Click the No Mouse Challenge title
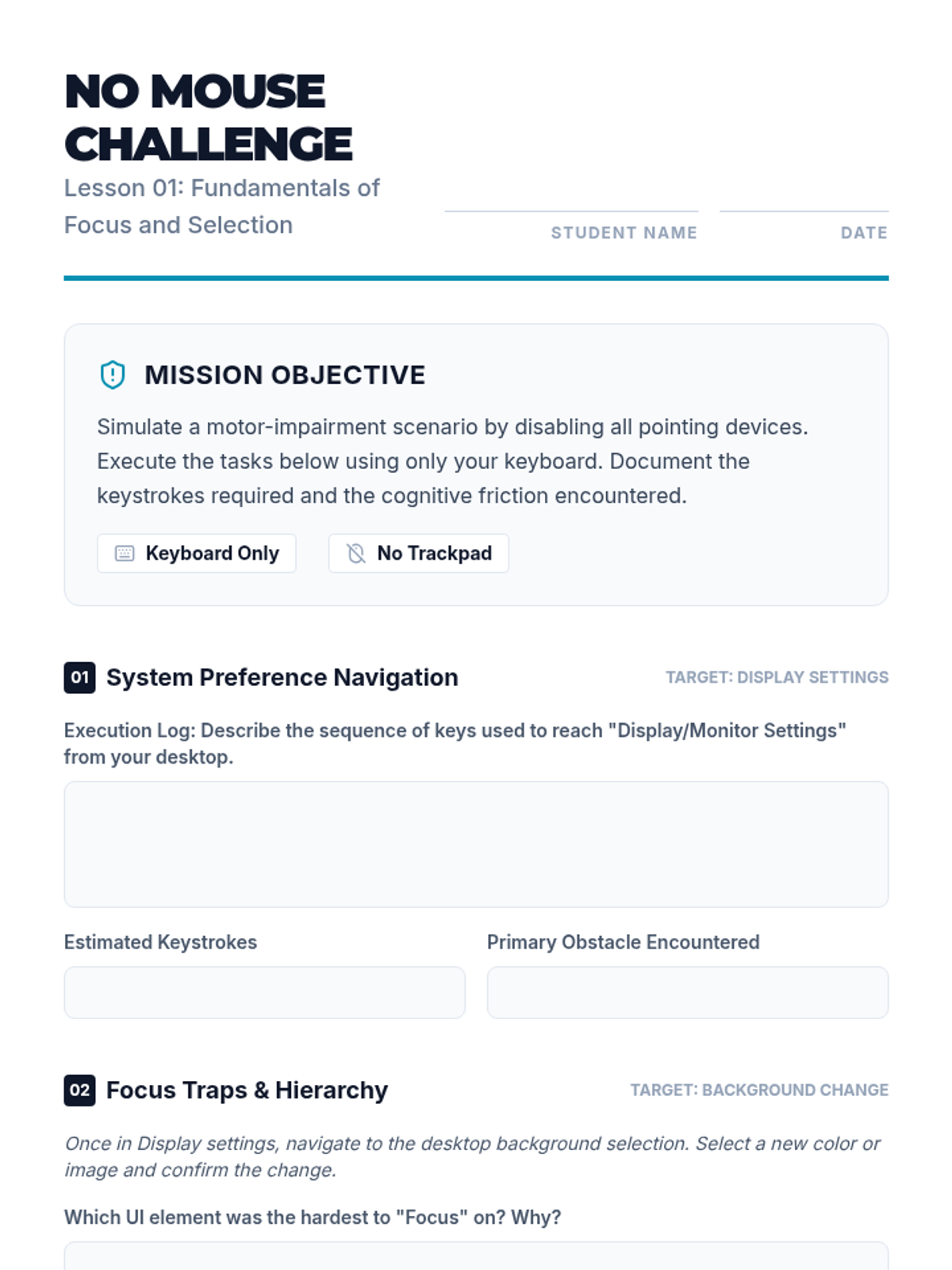 click(208, 117)
